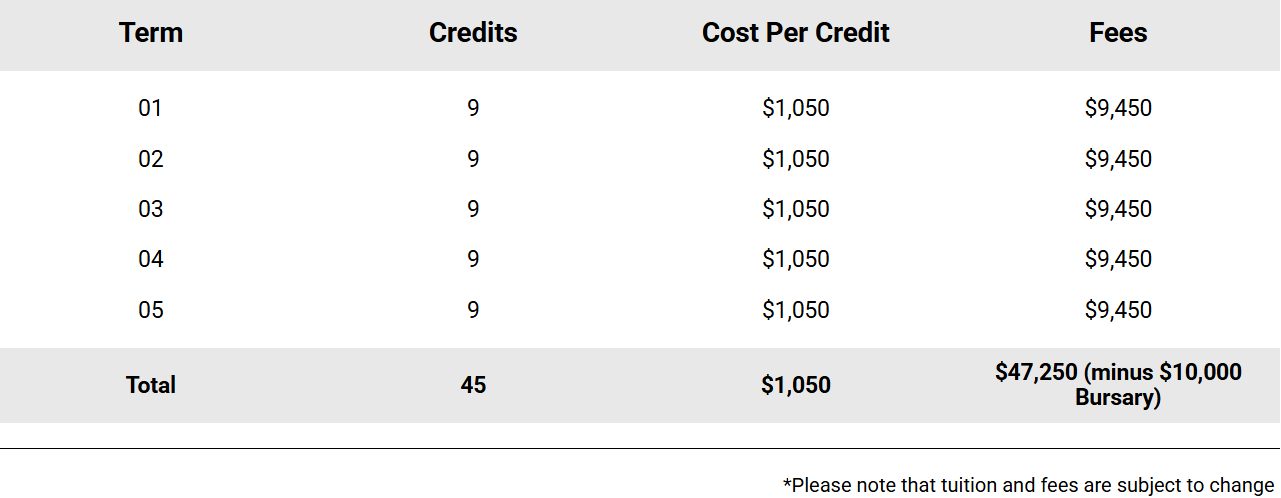Click the Term column header

(x=151, y=33)
